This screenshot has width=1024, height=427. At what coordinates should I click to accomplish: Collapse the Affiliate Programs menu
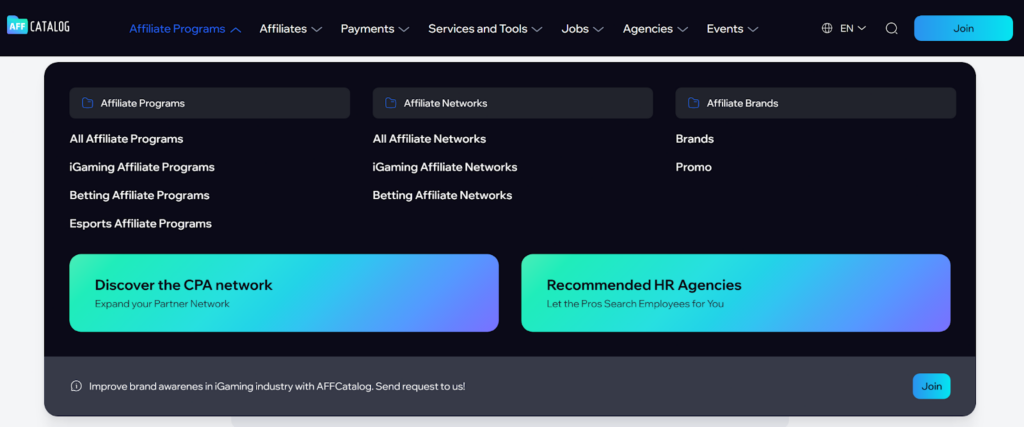point(185,29)
